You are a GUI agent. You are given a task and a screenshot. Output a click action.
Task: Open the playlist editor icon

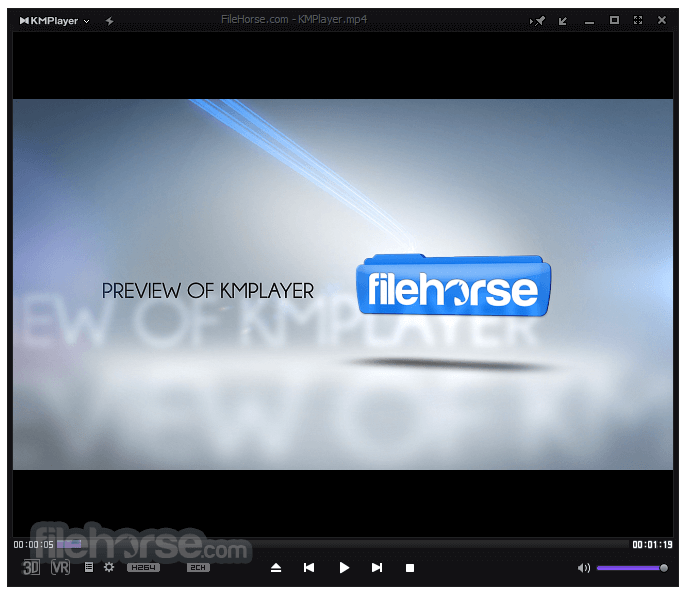pos(89,567)
